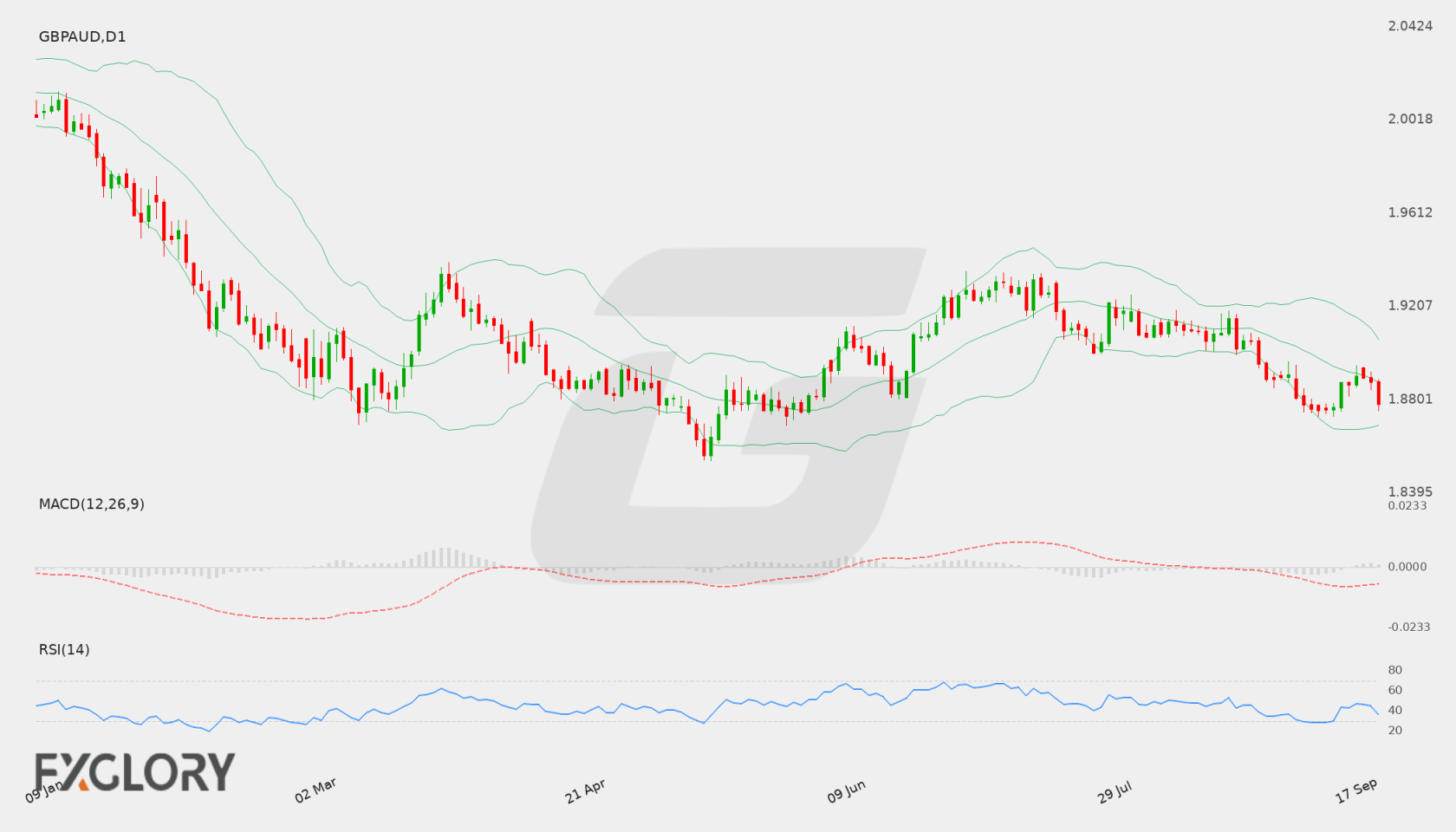This screenshot has height=832, width=1456.
Task: Select the RSI(14) indicator label
Action: (64, 649)
